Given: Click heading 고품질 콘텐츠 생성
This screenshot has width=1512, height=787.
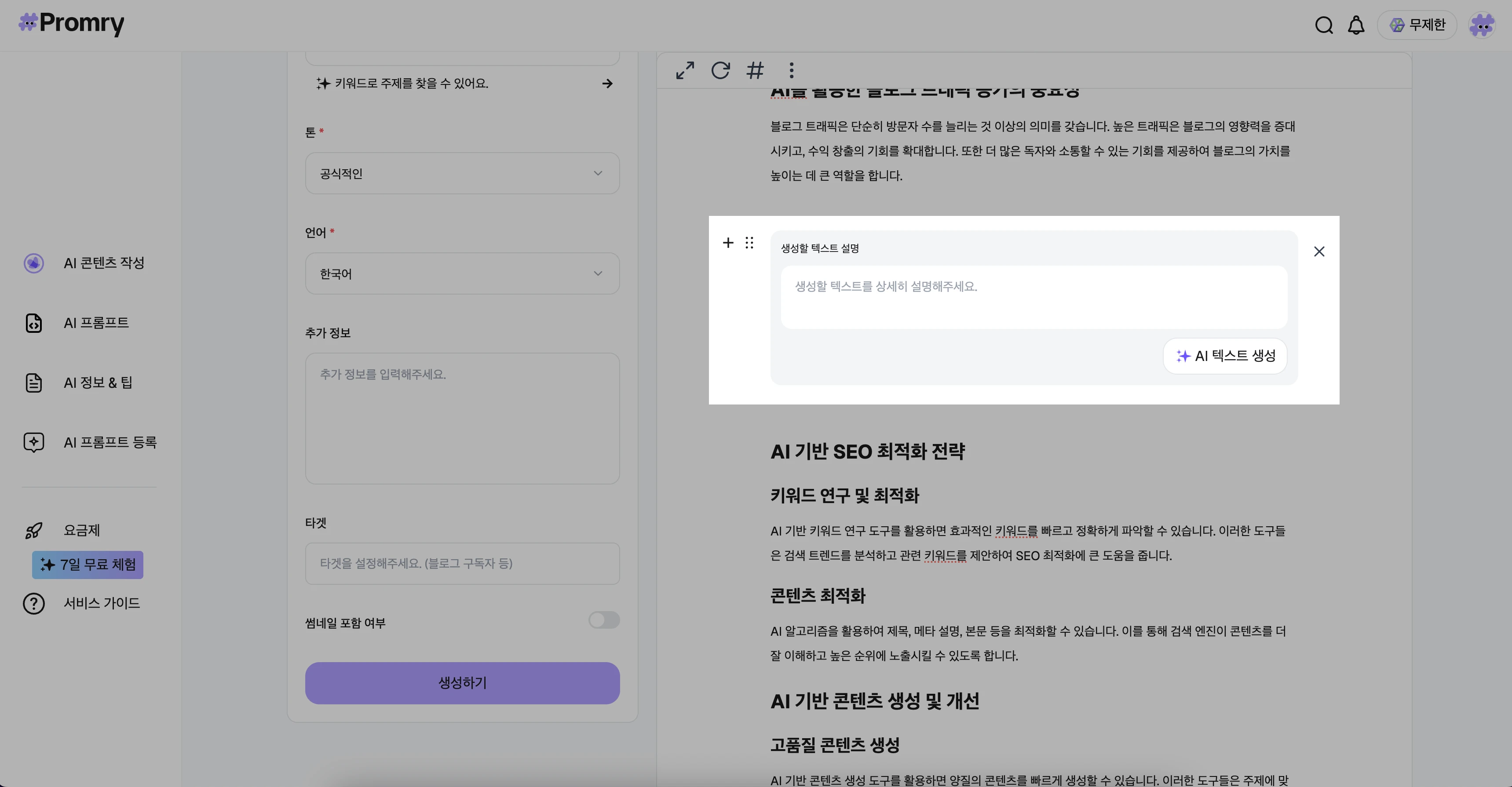Looking at the screenshot, I should point(835,745).
